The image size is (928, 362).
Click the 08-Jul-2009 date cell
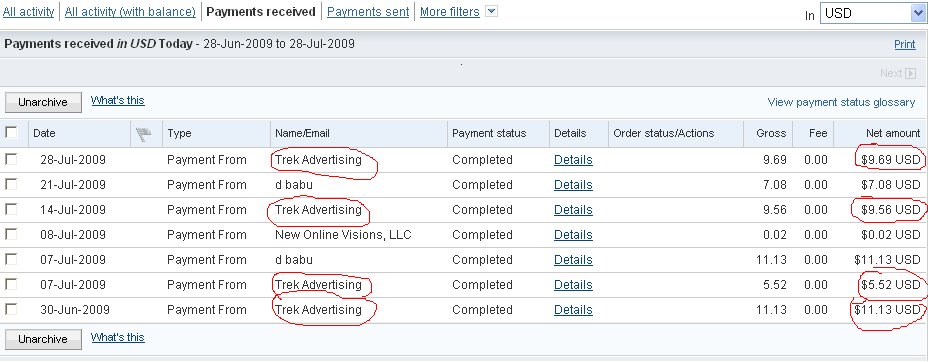[x=73, y=235]
